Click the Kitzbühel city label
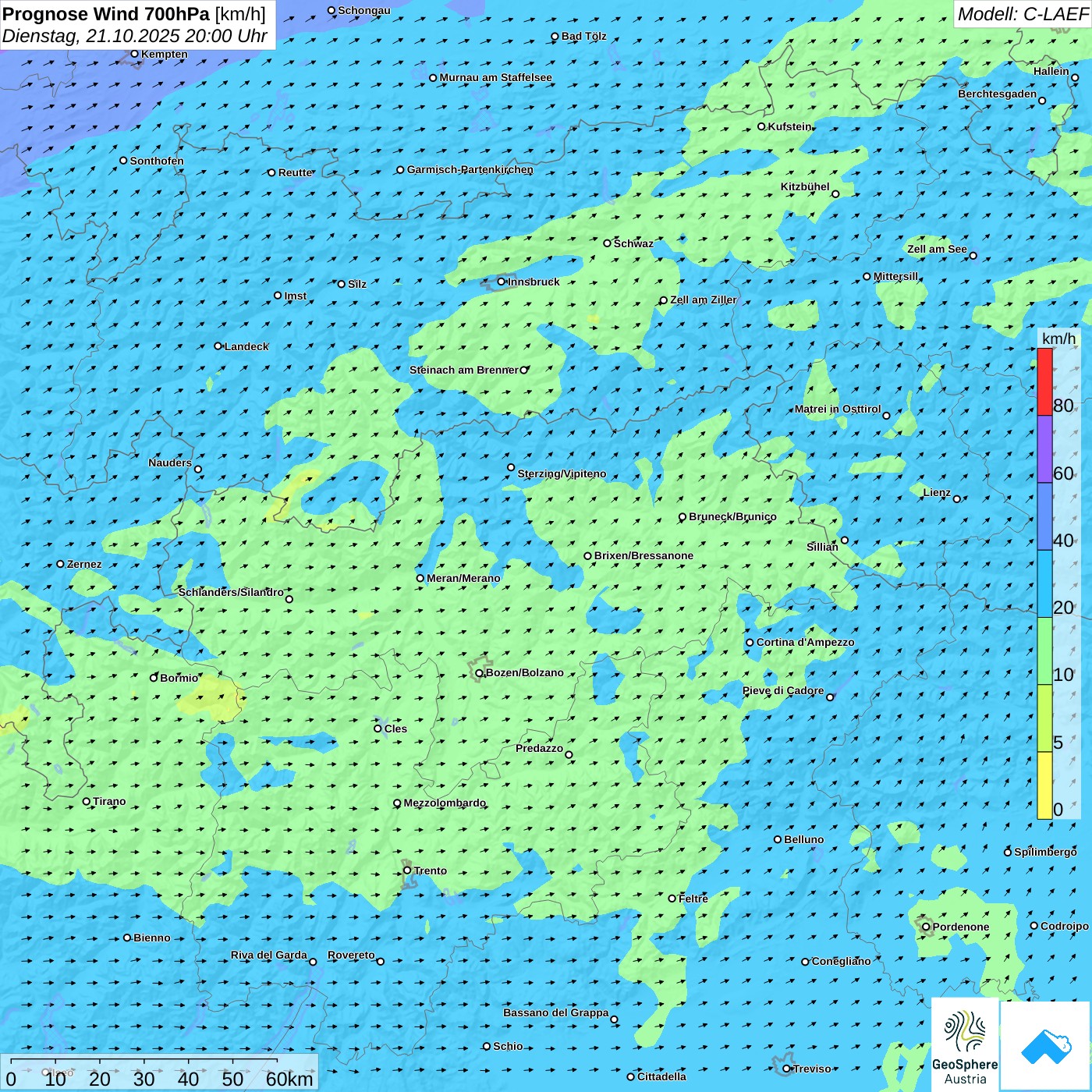Screen dimensions: 1092x1092 pos(806,186)
